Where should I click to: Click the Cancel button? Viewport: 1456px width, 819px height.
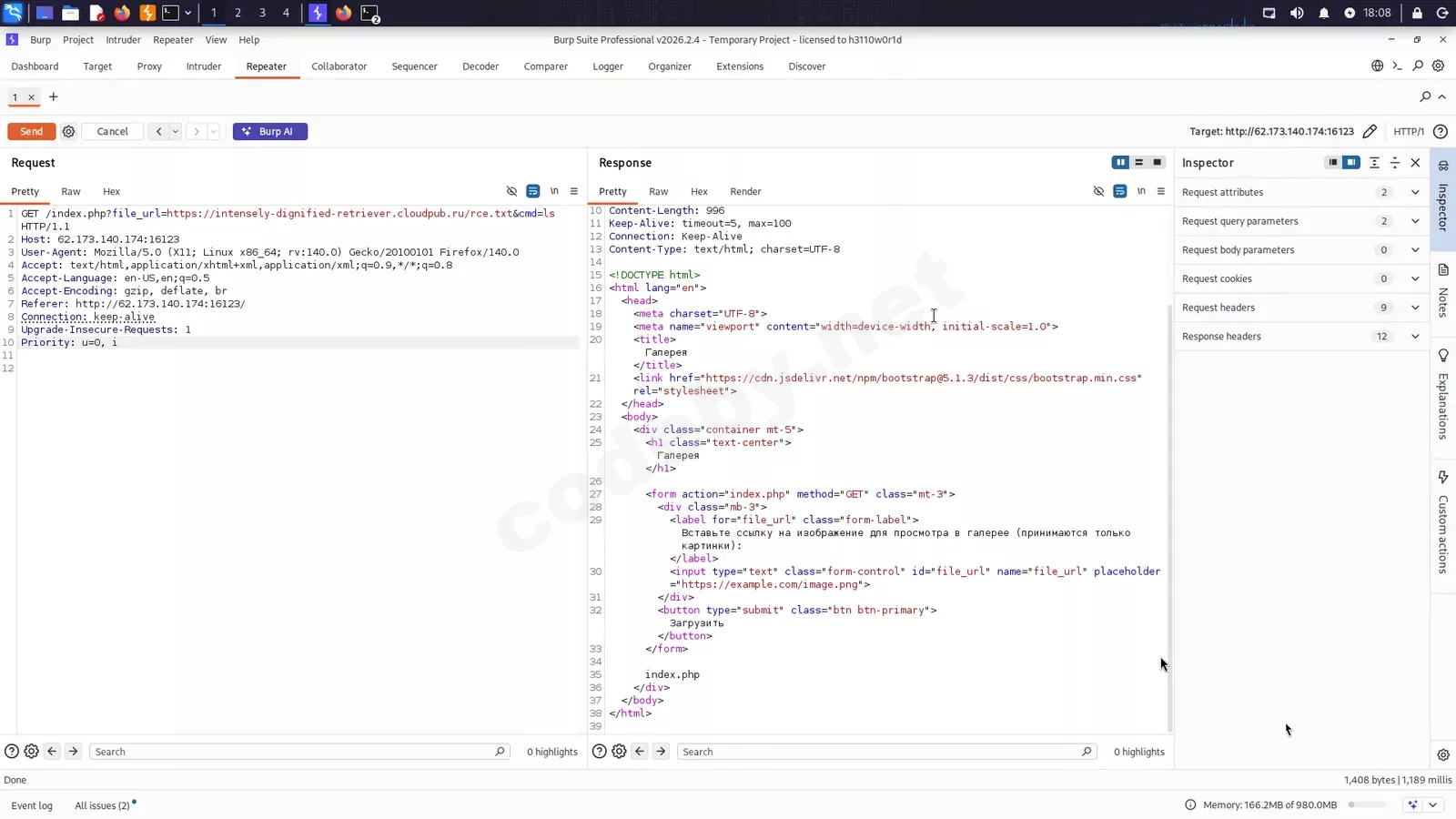coord(113,131)
